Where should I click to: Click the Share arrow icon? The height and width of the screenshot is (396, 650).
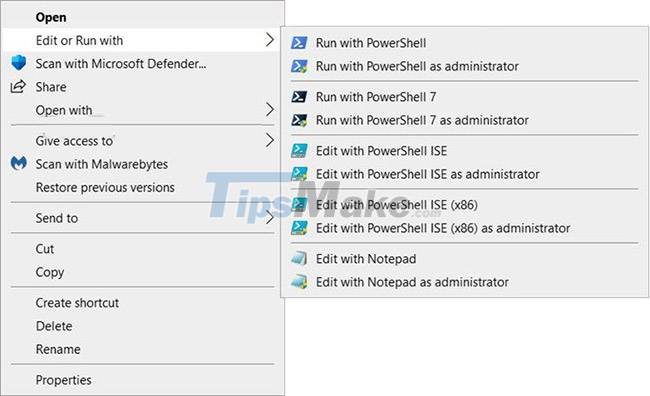pyautogui.click(x=18, y=87)
